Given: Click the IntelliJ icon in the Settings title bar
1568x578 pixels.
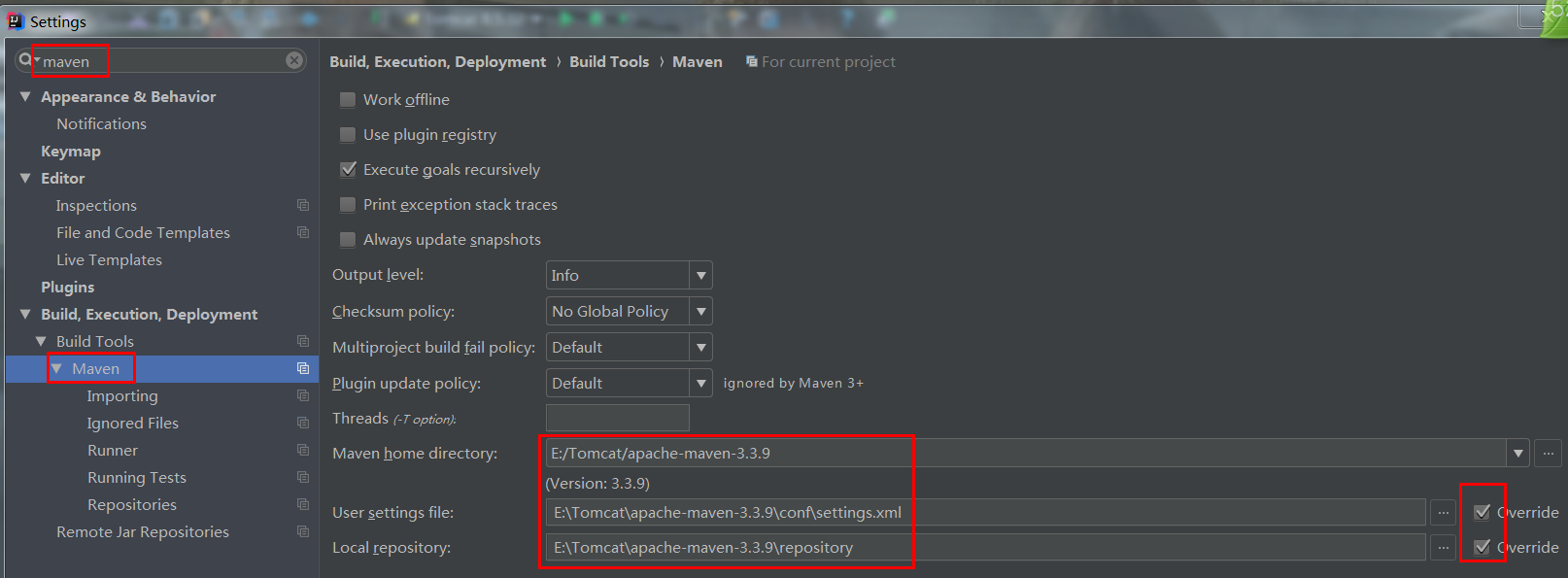Looking at the screenshot, I should [x=16, y=20].
